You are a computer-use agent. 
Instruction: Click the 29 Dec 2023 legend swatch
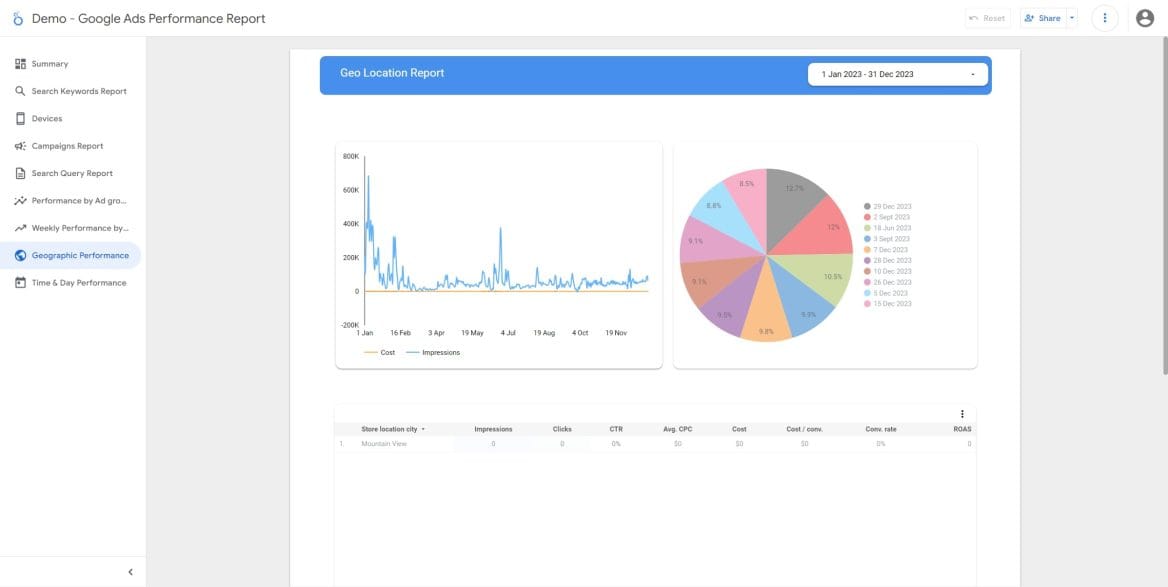pos(867,207)
